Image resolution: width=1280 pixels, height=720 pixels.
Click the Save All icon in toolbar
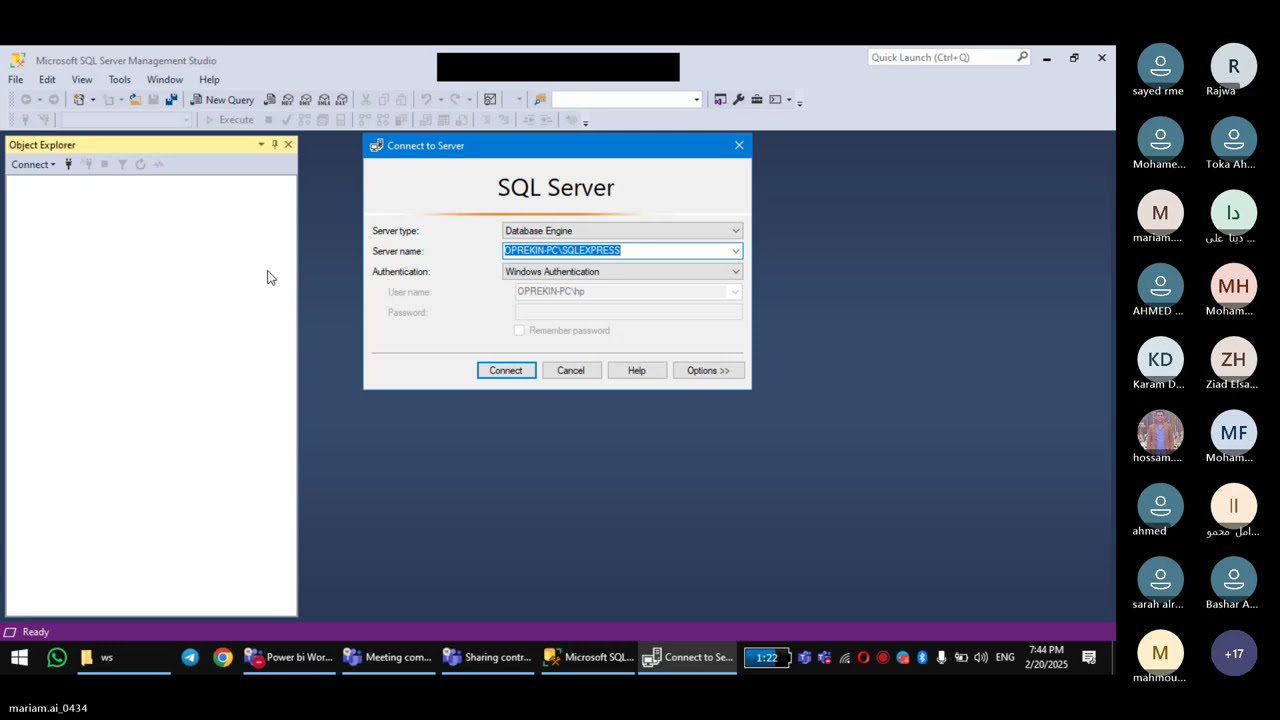coord(171,99)
